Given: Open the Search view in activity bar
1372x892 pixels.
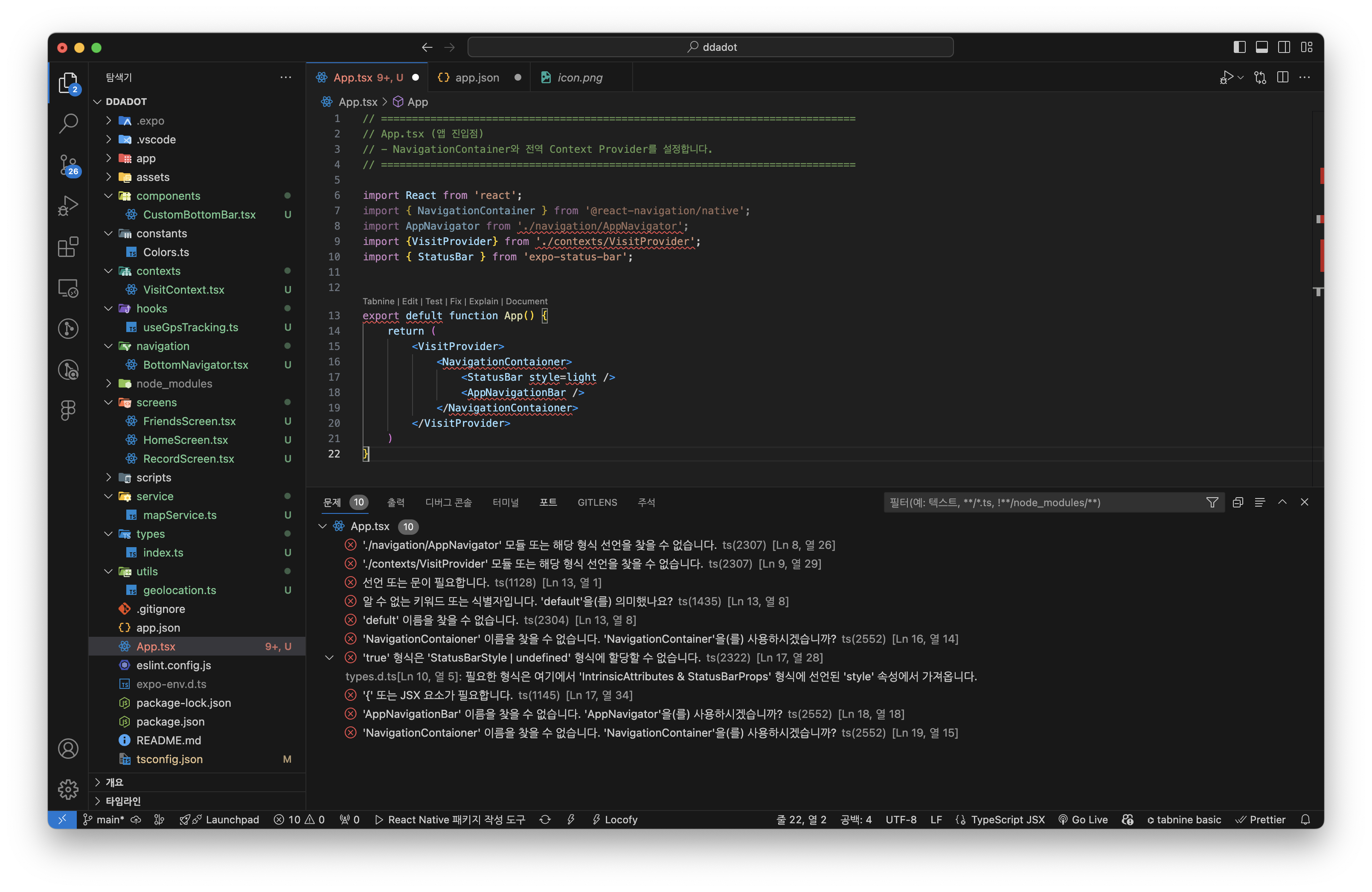Looking at the screenshot, I should 68,123.
